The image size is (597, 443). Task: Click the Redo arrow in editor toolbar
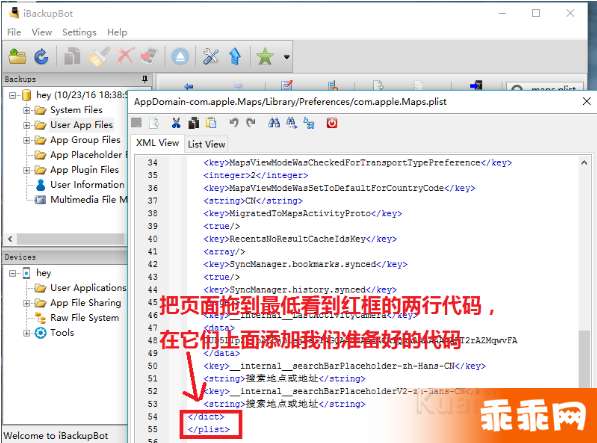tap(251, 123)
